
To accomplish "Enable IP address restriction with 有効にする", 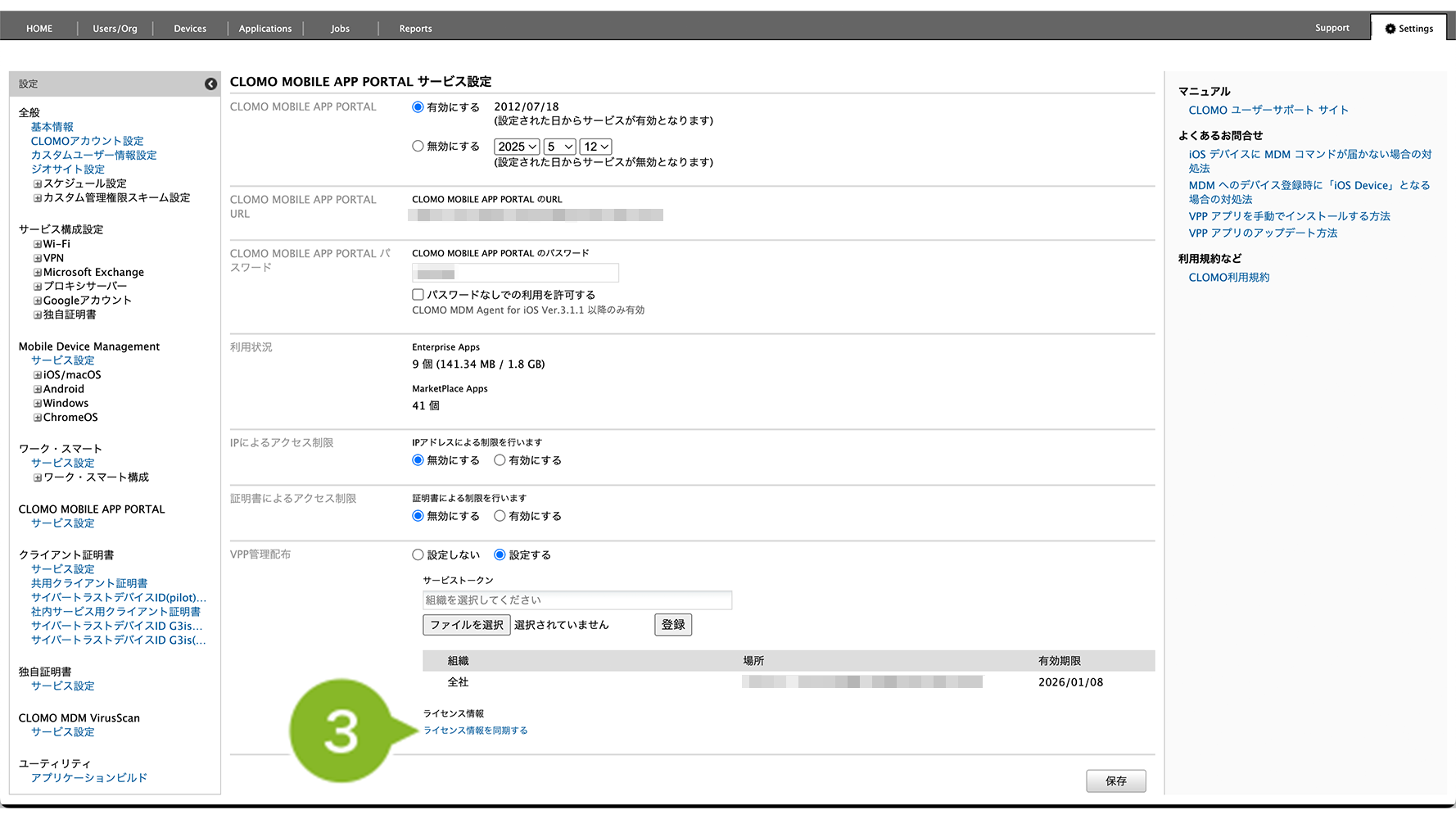I will pos(500,460).
